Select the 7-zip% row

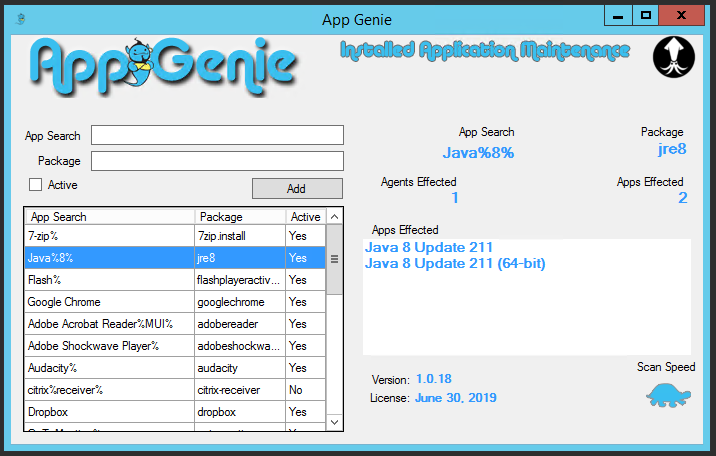point(110,236)
